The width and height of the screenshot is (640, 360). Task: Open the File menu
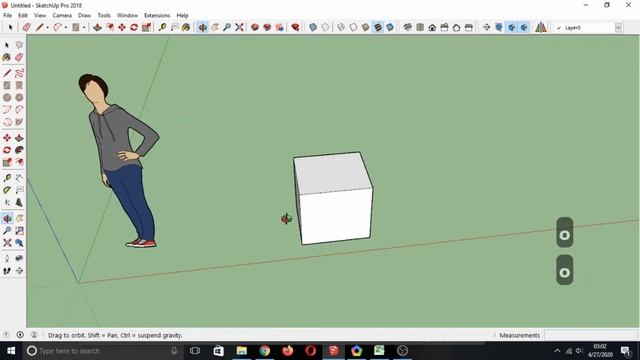pos(7,15)
